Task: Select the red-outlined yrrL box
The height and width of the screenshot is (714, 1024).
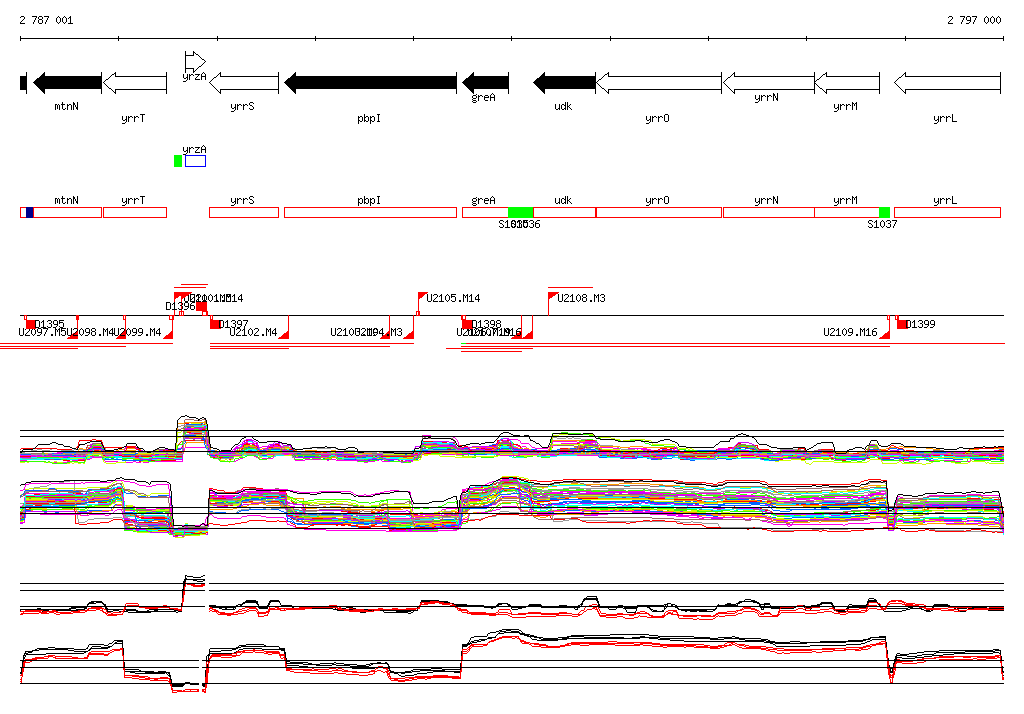Action: (947, 212)
